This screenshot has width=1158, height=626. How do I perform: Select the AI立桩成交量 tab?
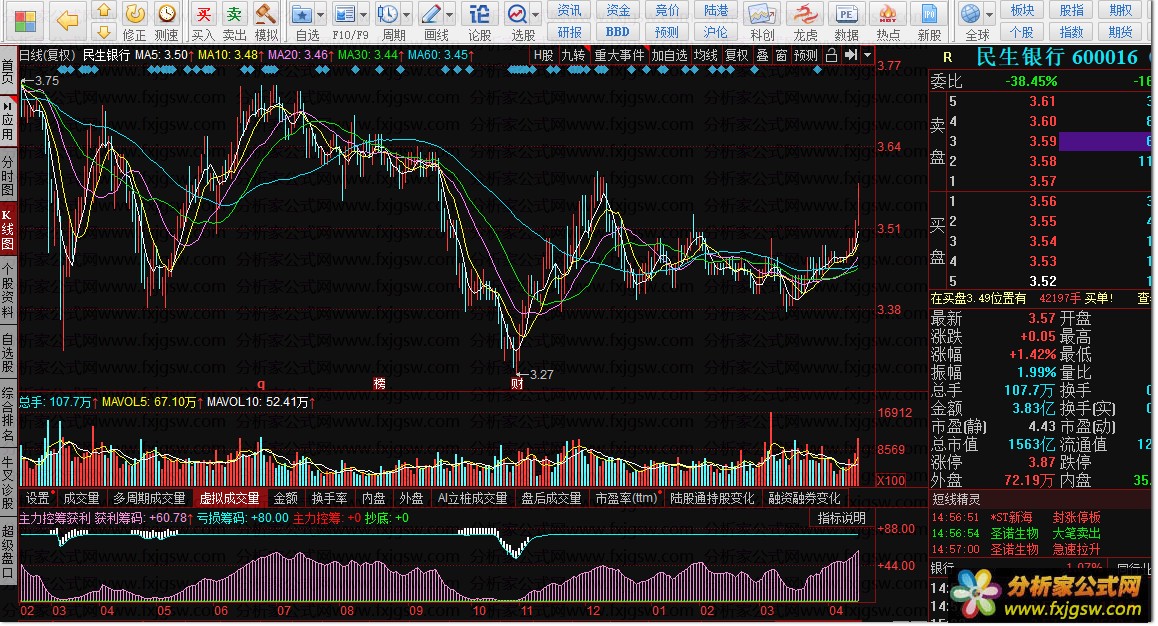[x=473, y=498]
